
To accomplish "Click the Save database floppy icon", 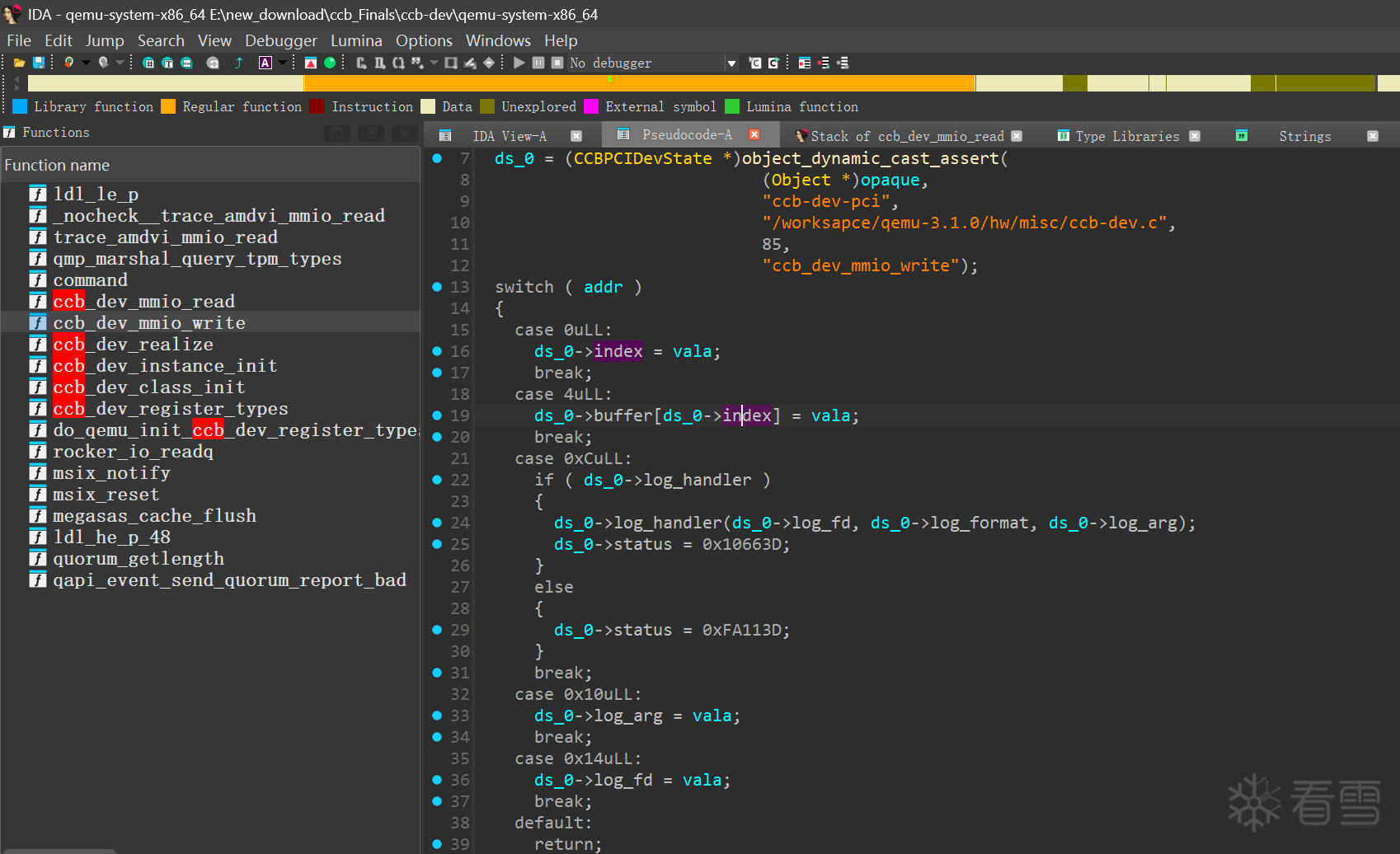I will tap(38, 63).
